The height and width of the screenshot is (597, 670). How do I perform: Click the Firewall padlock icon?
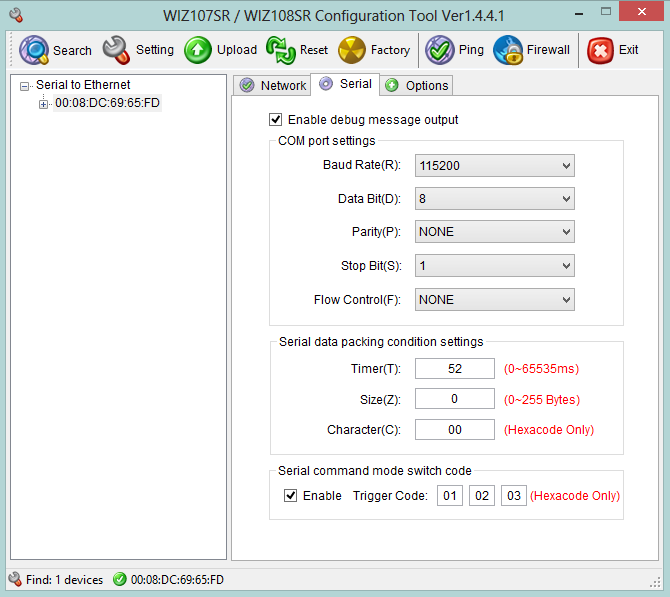[x=508, y=50]
